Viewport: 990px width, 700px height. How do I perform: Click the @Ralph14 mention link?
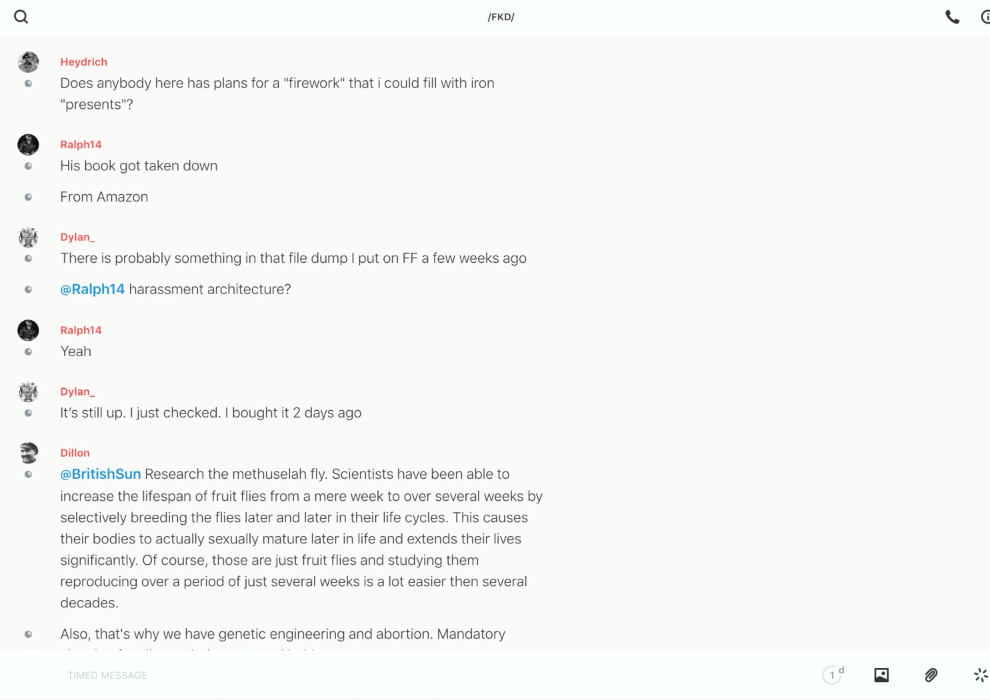click(x=92, y=289)
